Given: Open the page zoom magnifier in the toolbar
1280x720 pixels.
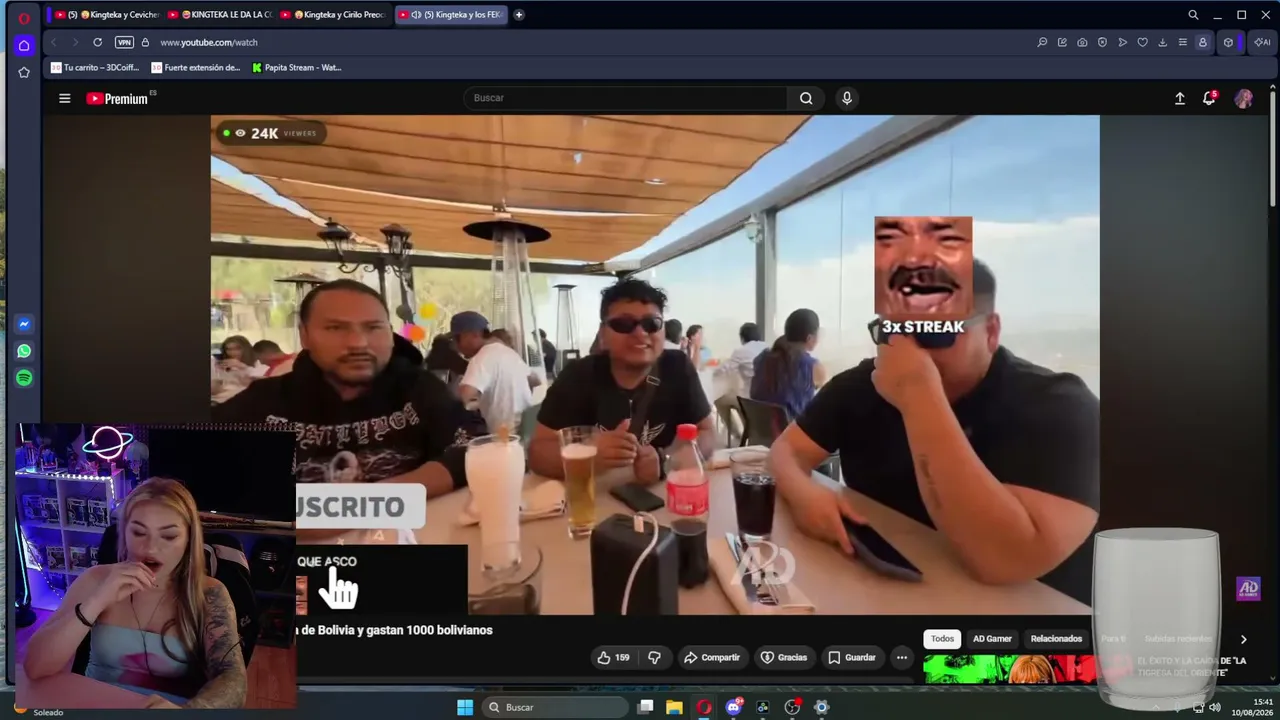Looking at the screenshot, I should pyautogui.click(x=1042, y=42).
